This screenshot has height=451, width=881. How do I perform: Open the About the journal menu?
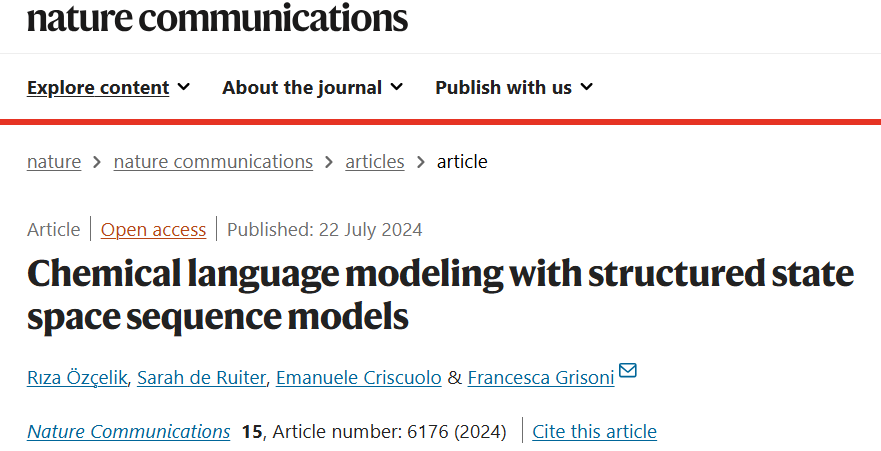pyautogui.click(x=302, y=88)
